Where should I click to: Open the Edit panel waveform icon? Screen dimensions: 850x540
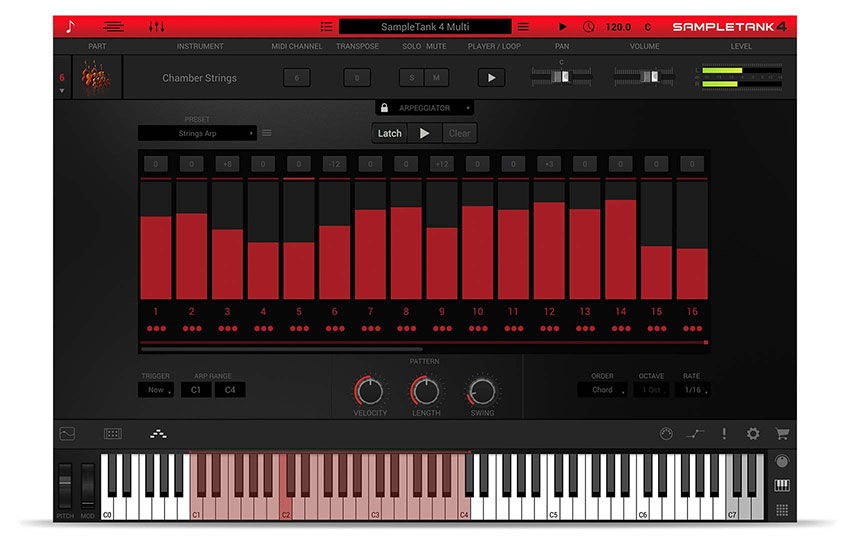pyautogui.click(x=67, y=434)
